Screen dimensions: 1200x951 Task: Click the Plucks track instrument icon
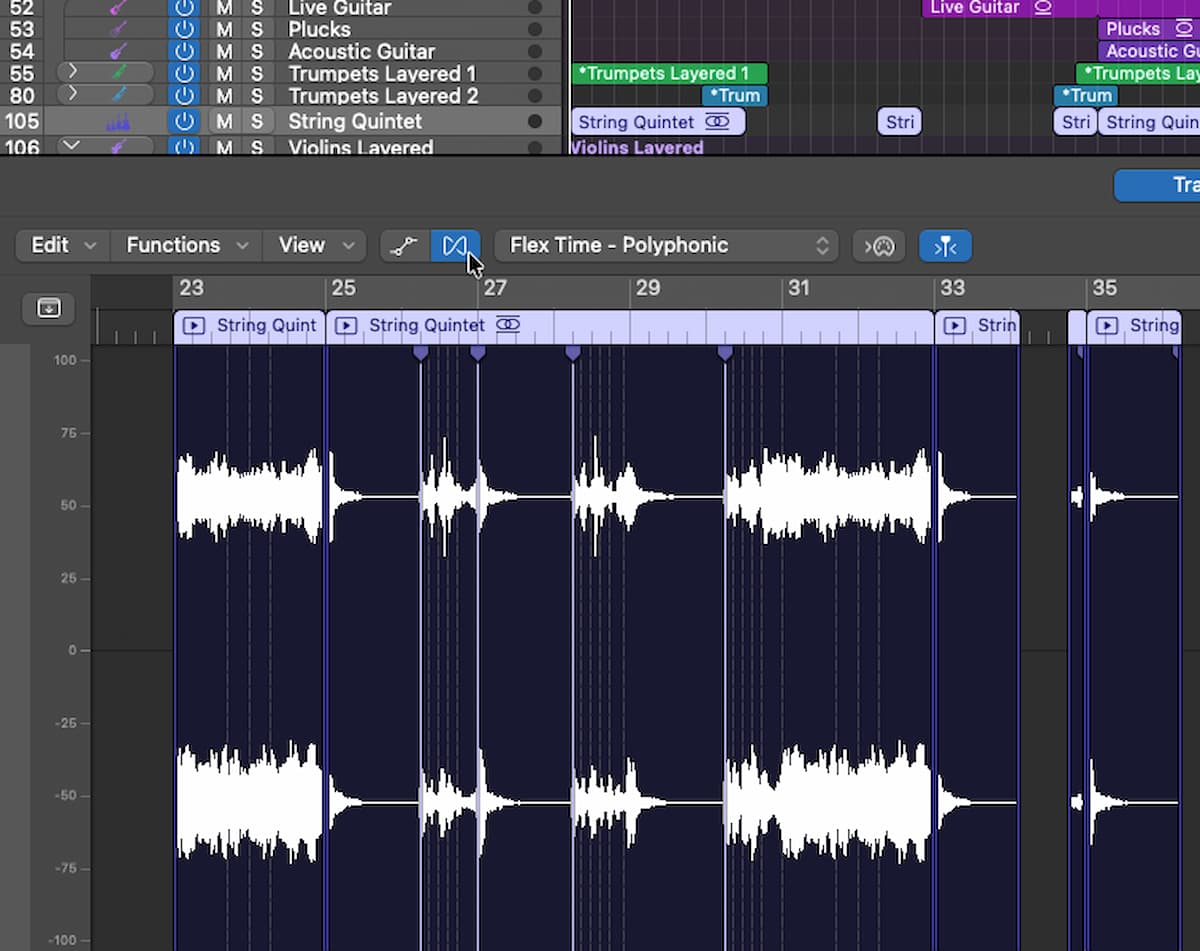pos(118,29)
